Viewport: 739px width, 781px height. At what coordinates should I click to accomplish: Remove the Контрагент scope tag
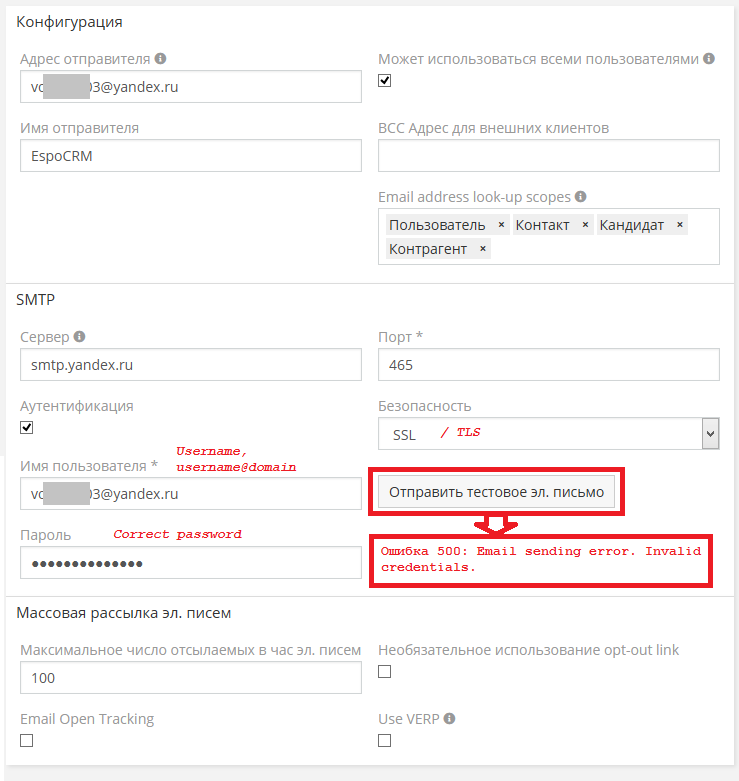coord(482,249)
